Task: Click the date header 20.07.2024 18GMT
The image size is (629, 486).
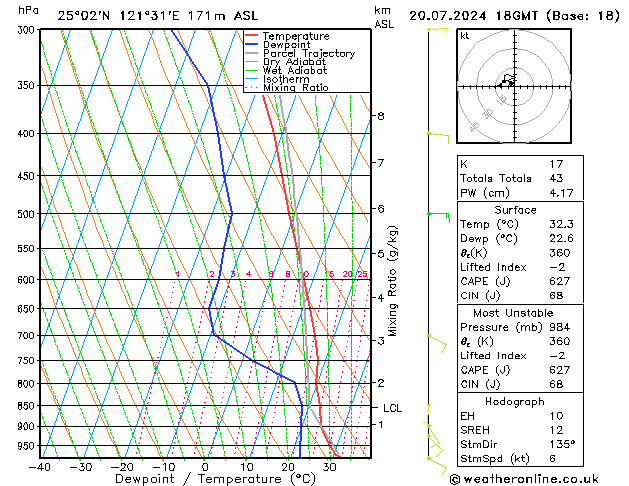Action: pyautogui.click(x=473, y=16)
